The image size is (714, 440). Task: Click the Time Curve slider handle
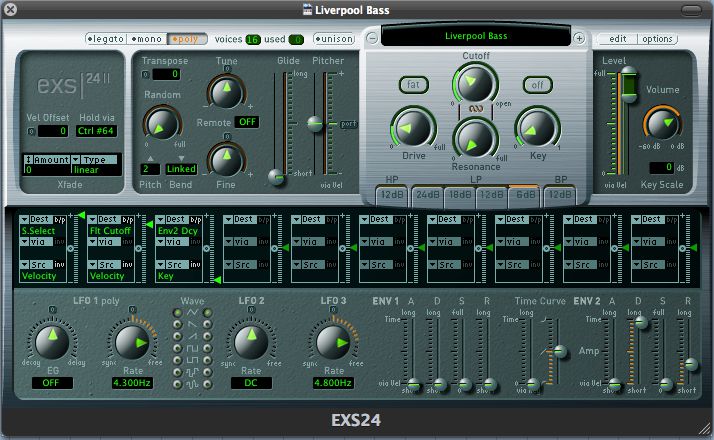click(x=560, y=351)
